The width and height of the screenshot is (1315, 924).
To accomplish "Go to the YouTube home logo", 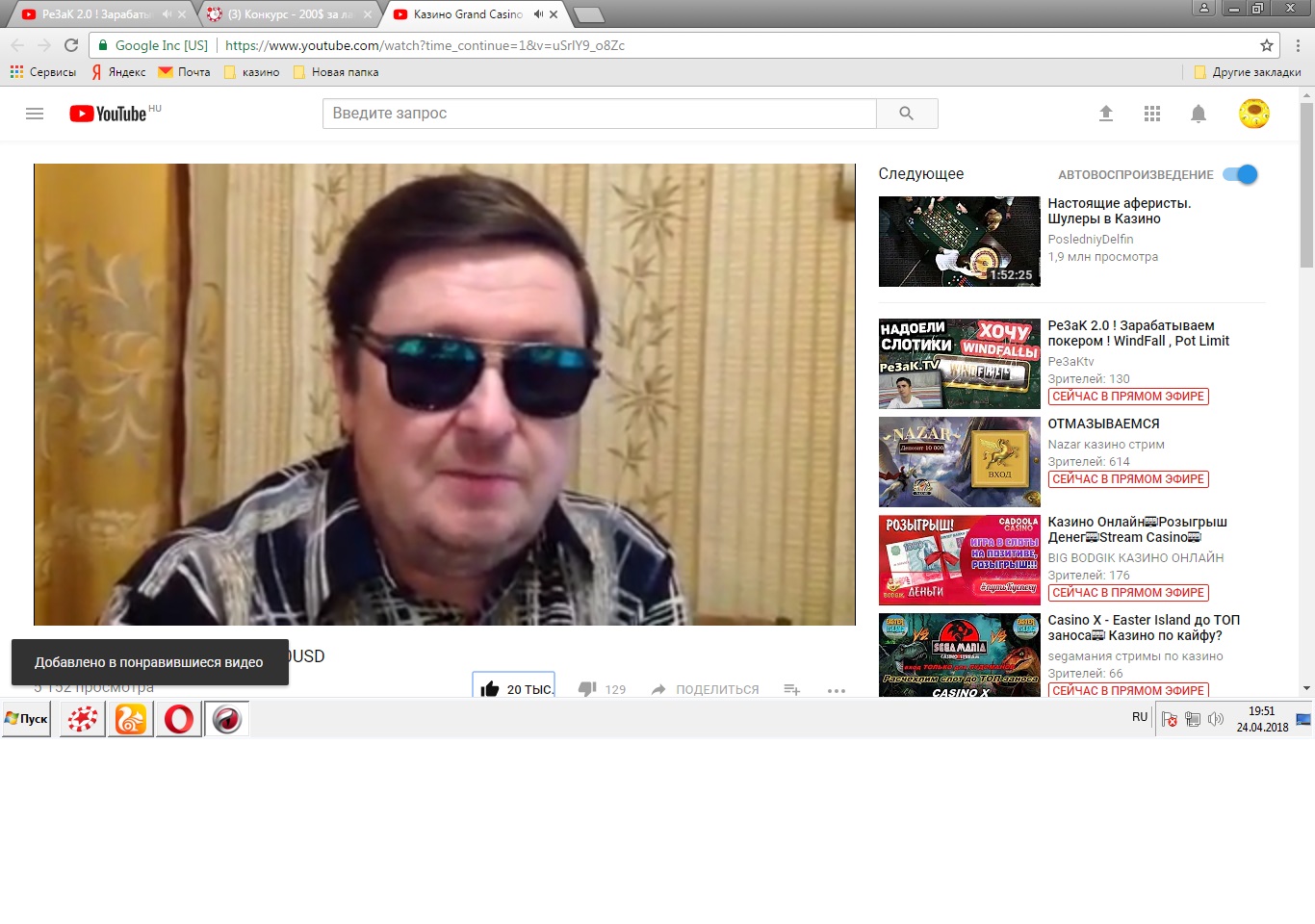I will click(x=108, y=114).
